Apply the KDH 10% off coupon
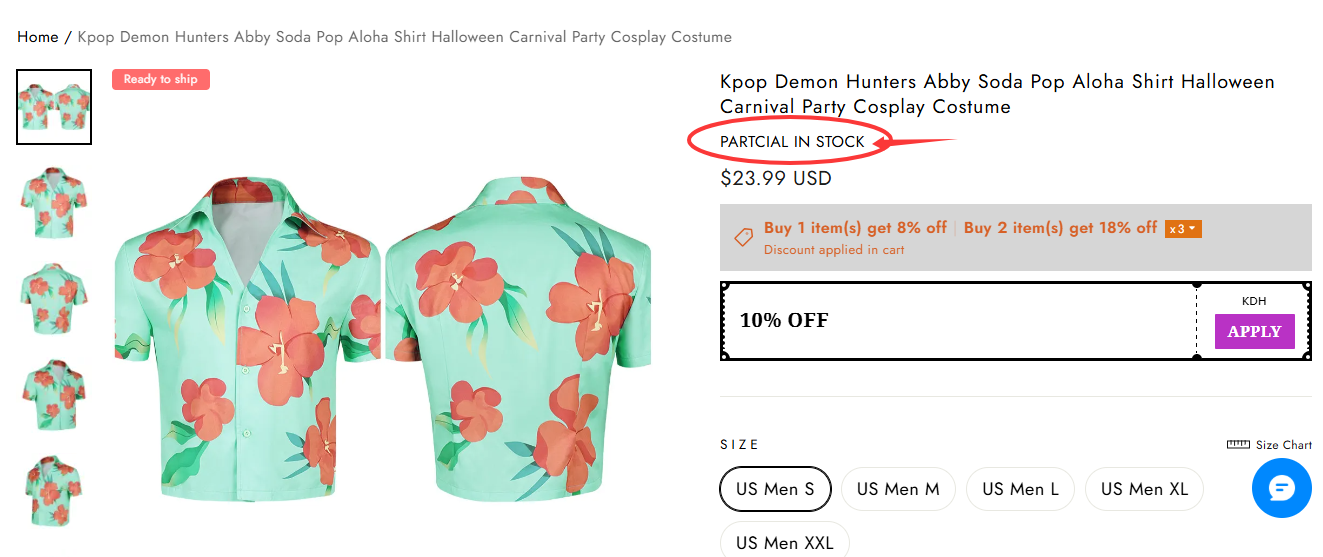Screen dimensions: 1323x557 [1254, 332]
